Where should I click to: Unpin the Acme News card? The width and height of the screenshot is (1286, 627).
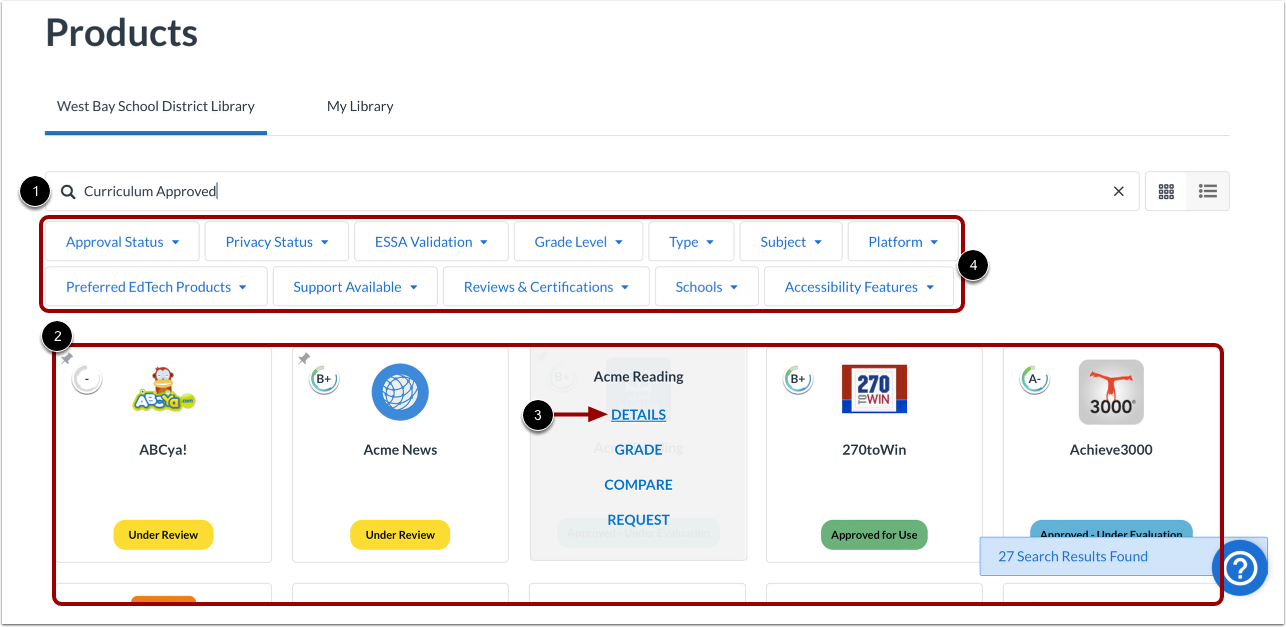[303, 357]
